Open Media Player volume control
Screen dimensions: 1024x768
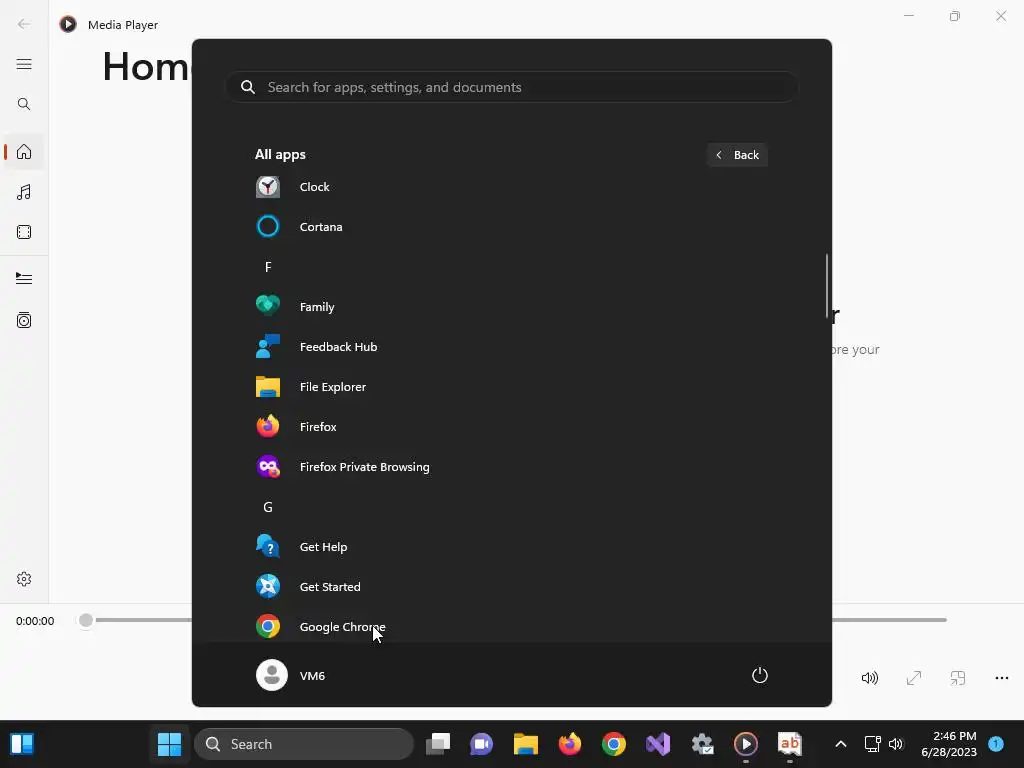click(870, 678)
